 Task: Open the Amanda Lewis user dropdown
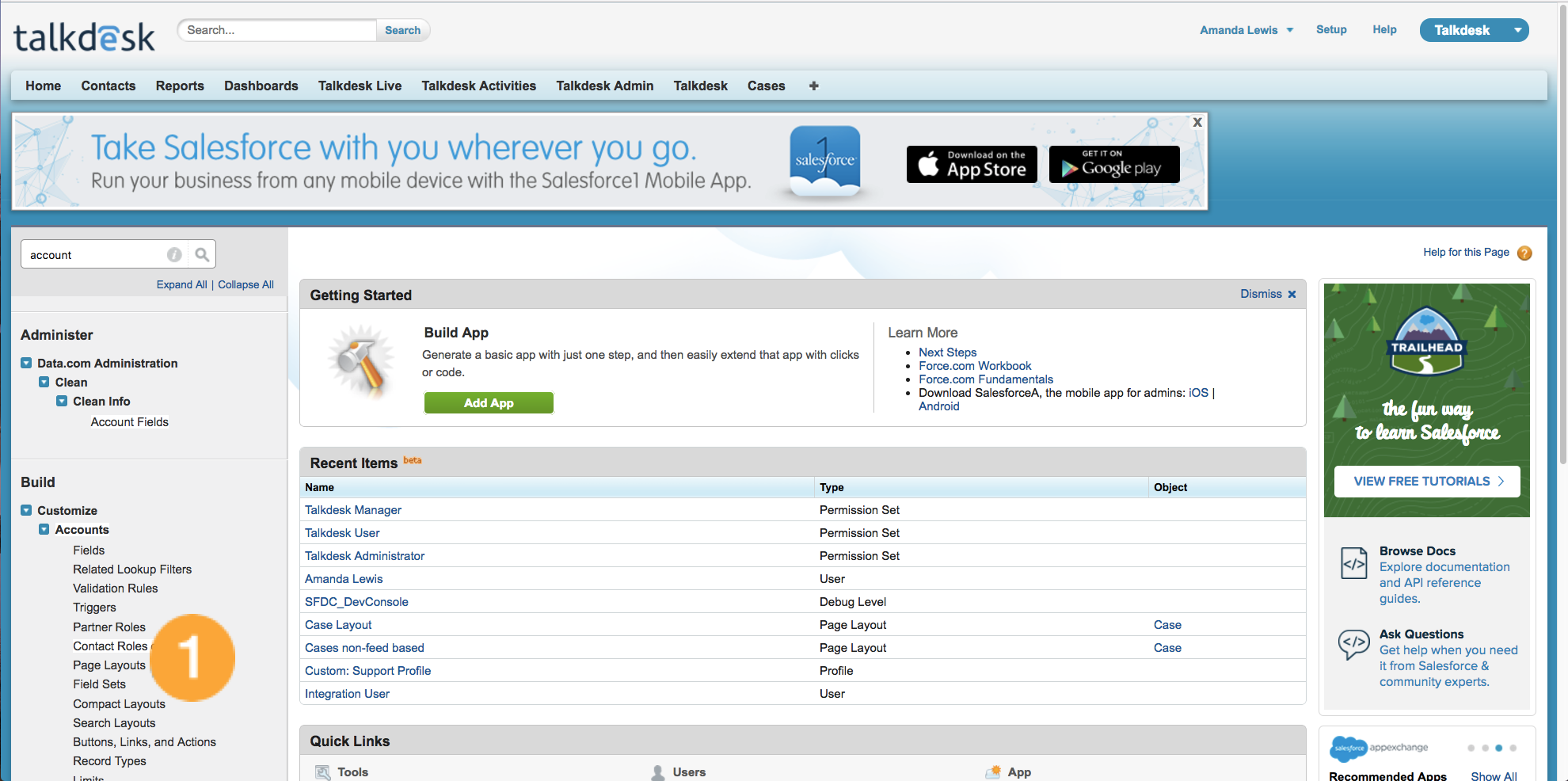[x=1246, y=30]
